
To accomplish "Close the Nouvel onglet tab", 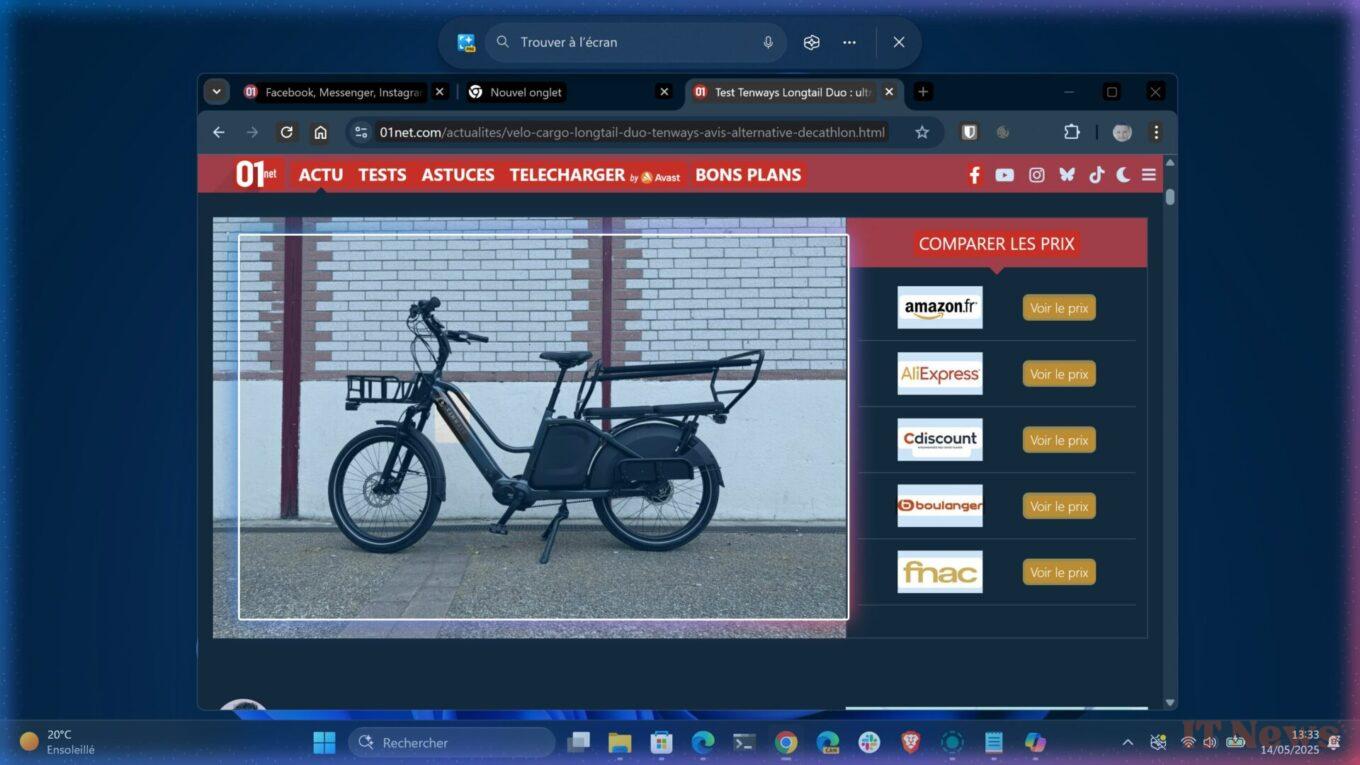I will point(664,92).
